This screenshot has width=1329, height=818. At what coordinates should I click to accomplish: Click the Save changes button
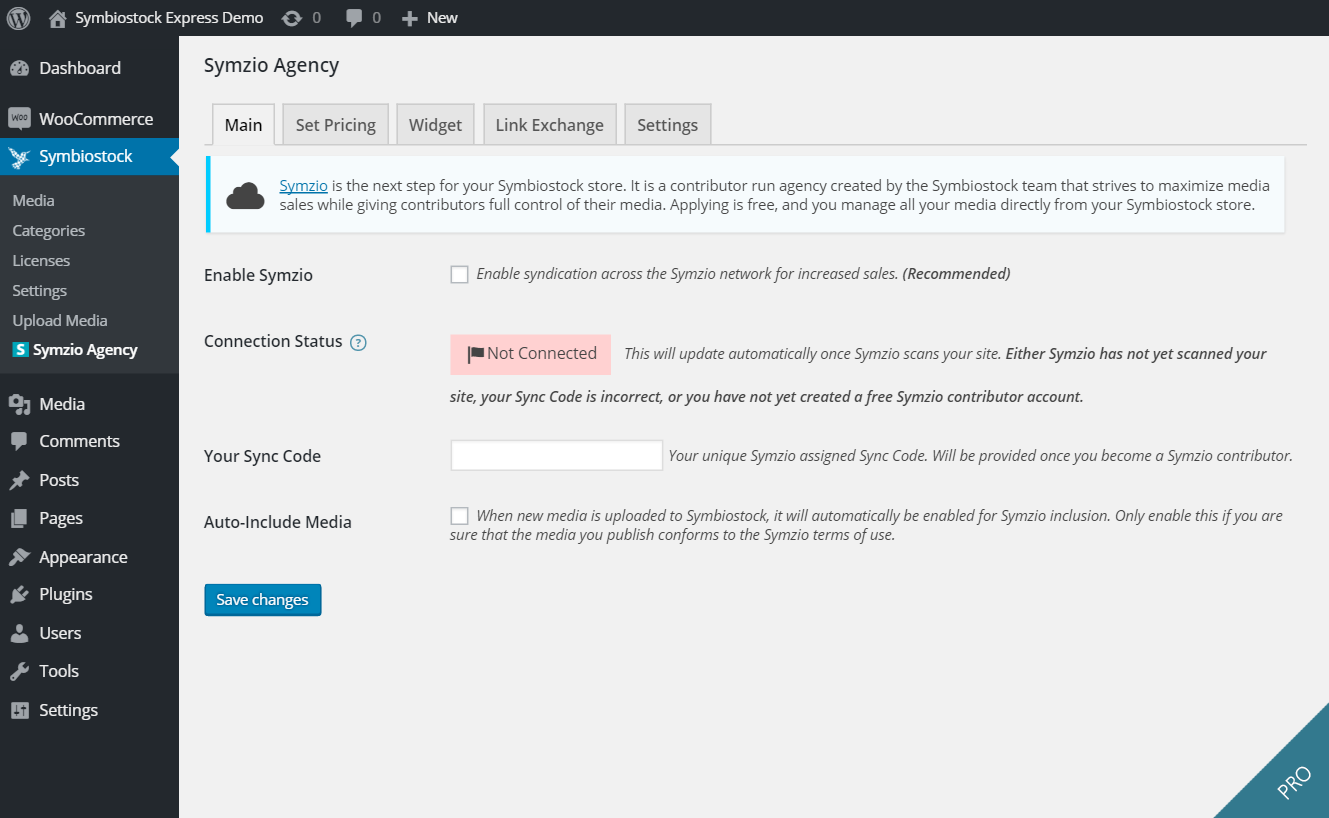(262, 600)
